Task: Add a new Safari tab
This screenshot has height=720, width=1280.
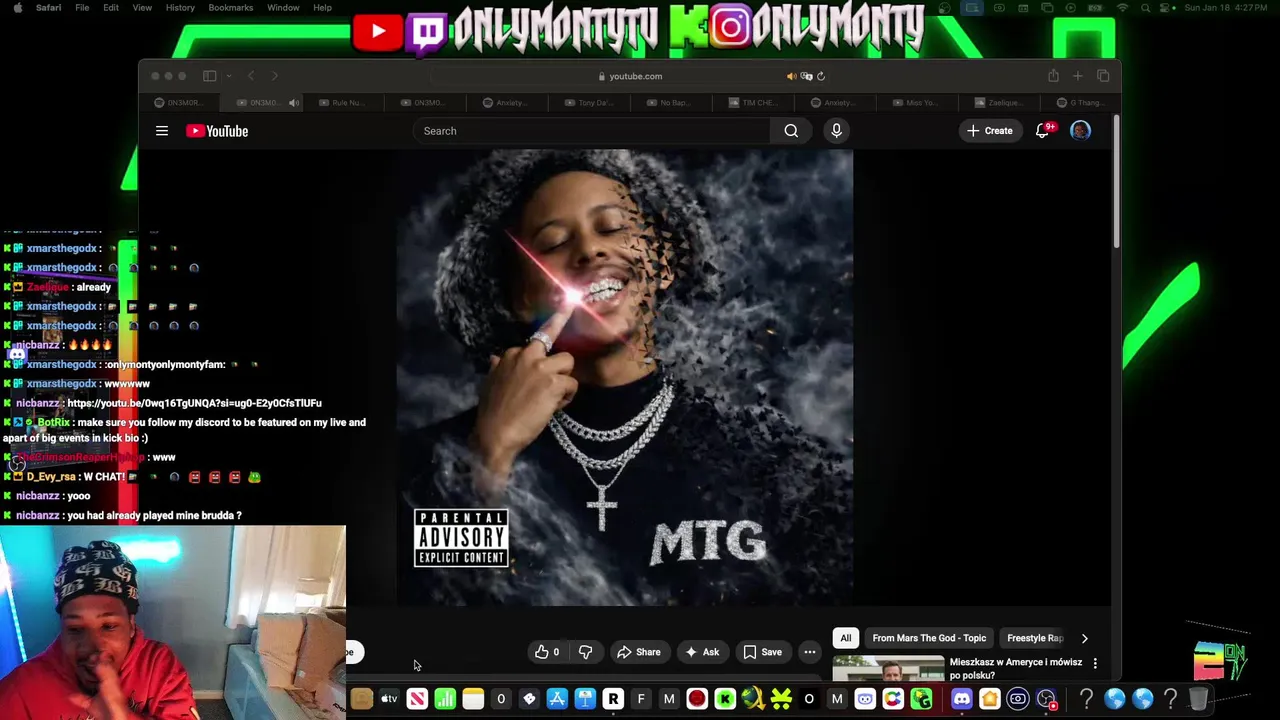Action: coord(1077,76)
